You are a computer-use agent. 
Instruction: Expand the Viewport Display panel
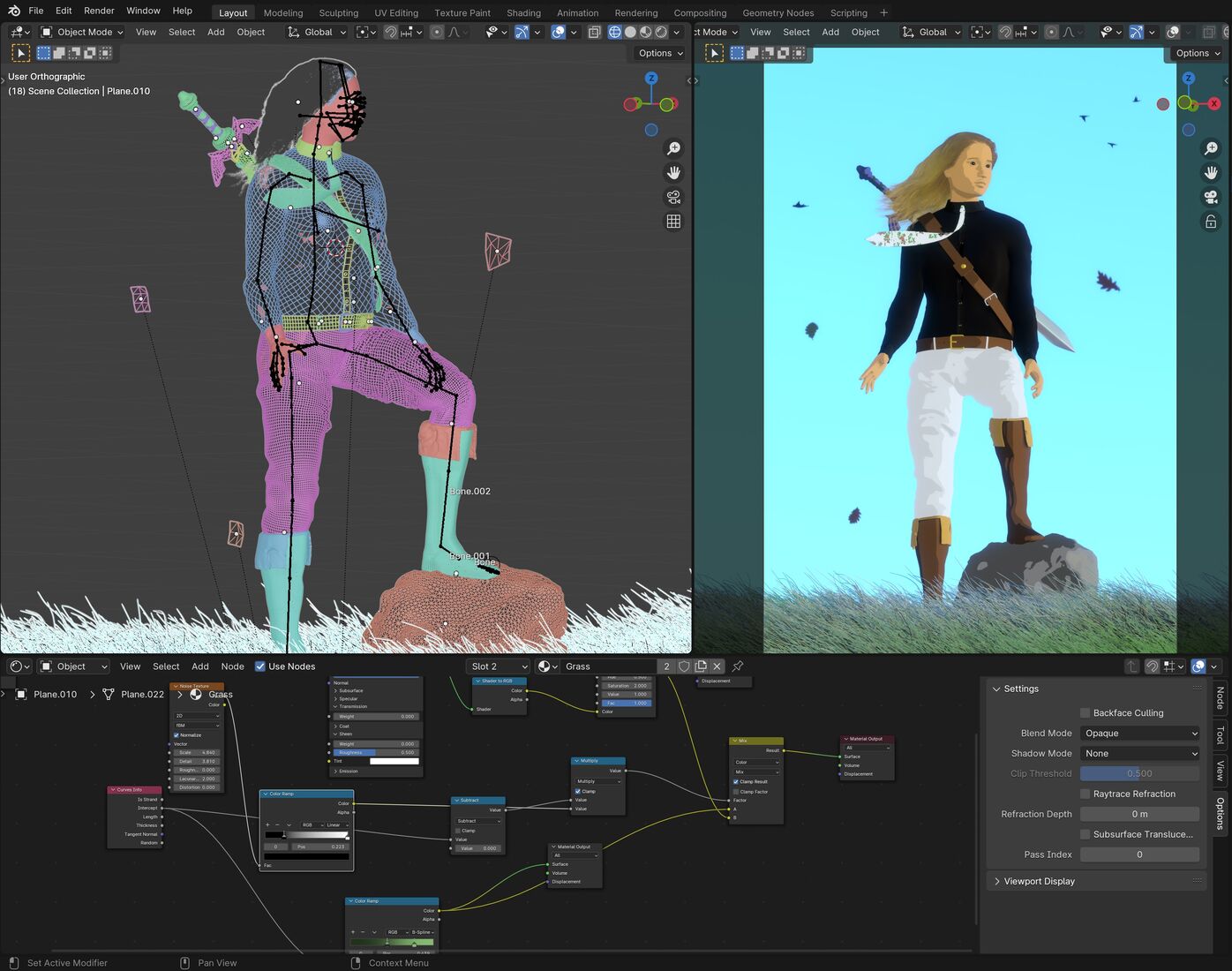(1094, 881)
